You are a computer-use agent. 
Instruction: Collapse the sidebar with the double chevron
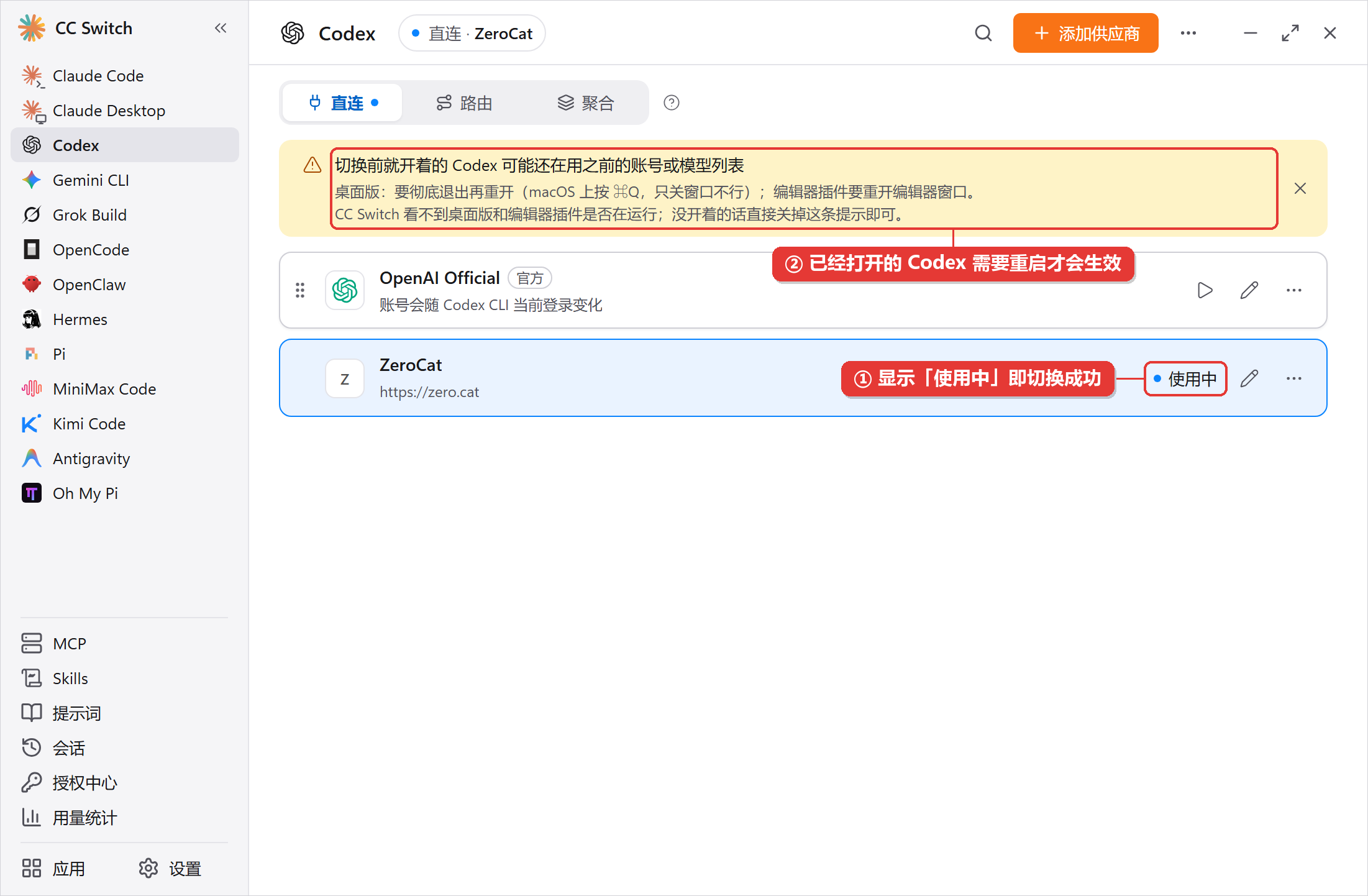(221, 28)
